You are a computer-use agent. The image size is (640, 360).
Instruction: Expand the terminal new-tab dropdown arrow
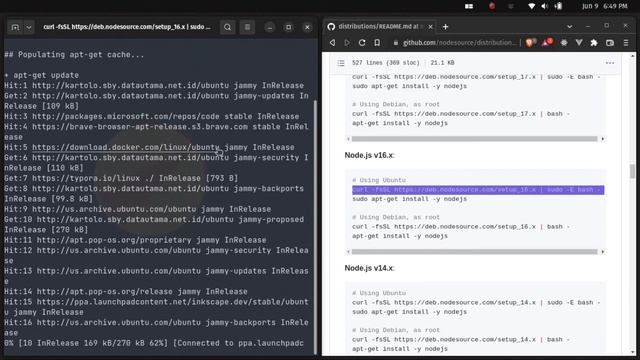pyautogui.click(x=29, y=27)
